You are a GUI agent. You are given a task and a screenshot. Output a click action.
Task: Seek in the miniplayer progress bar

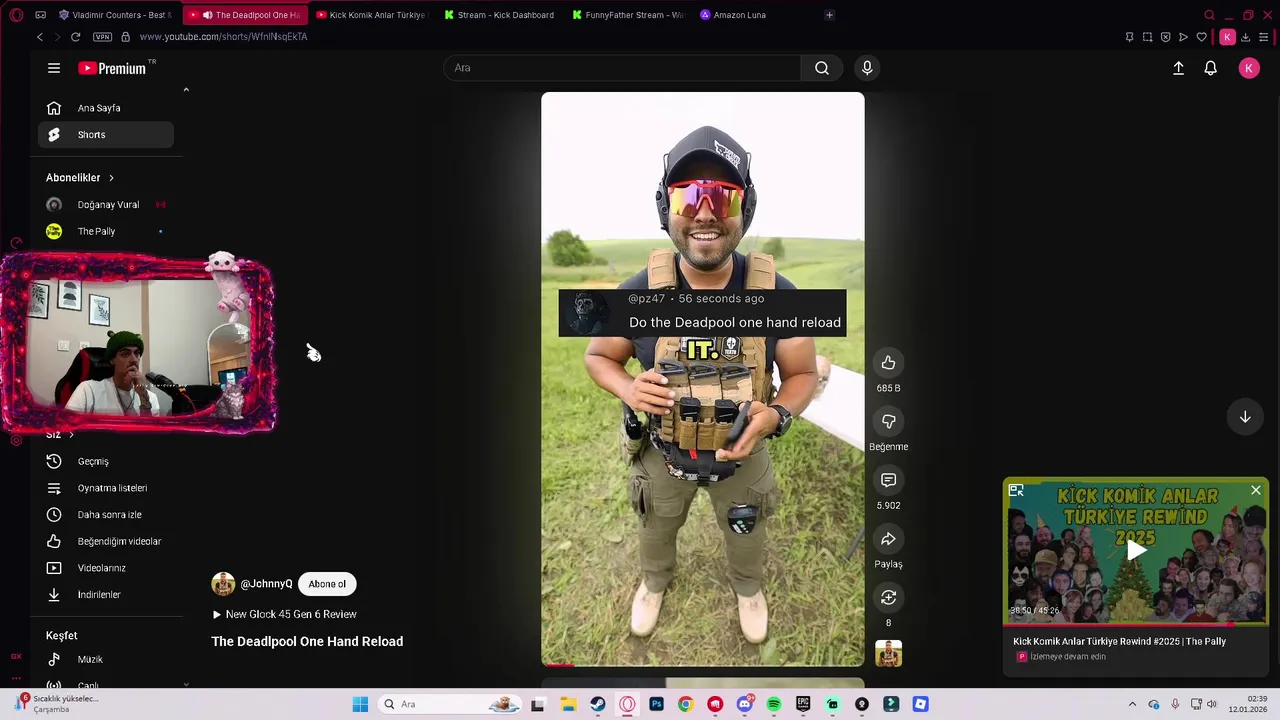(x=1136, y=624)
